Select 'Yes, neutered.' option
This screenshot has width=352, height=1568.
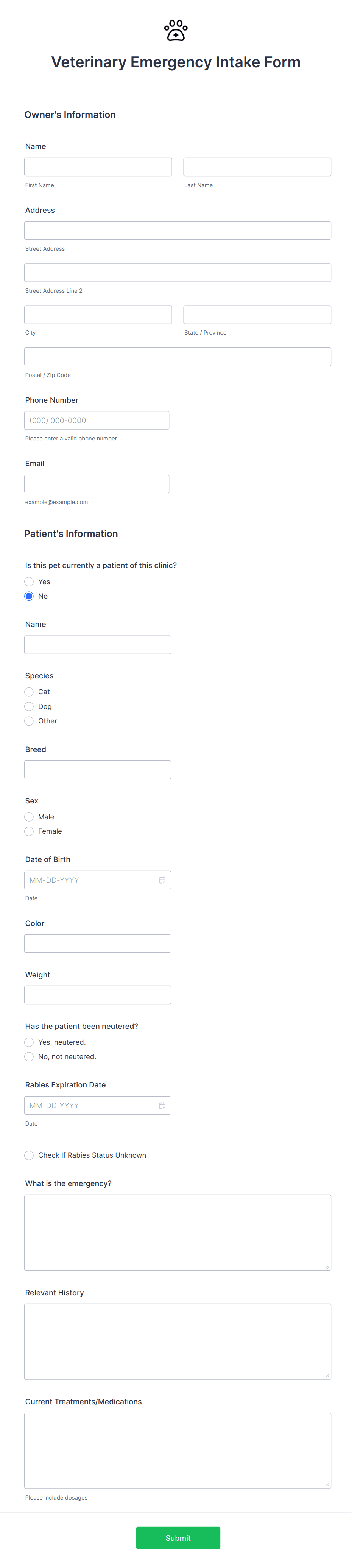[29, 1042]
